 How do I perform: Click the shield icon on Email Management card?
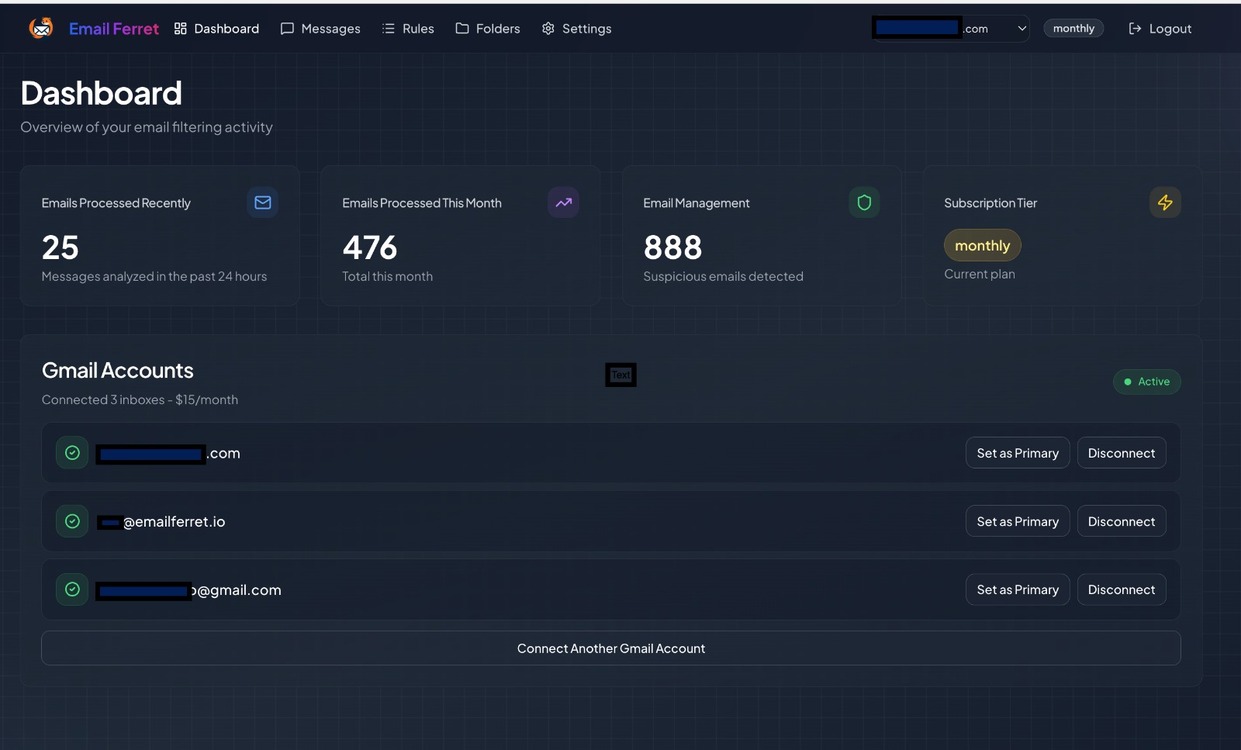(x=864, y=202)
